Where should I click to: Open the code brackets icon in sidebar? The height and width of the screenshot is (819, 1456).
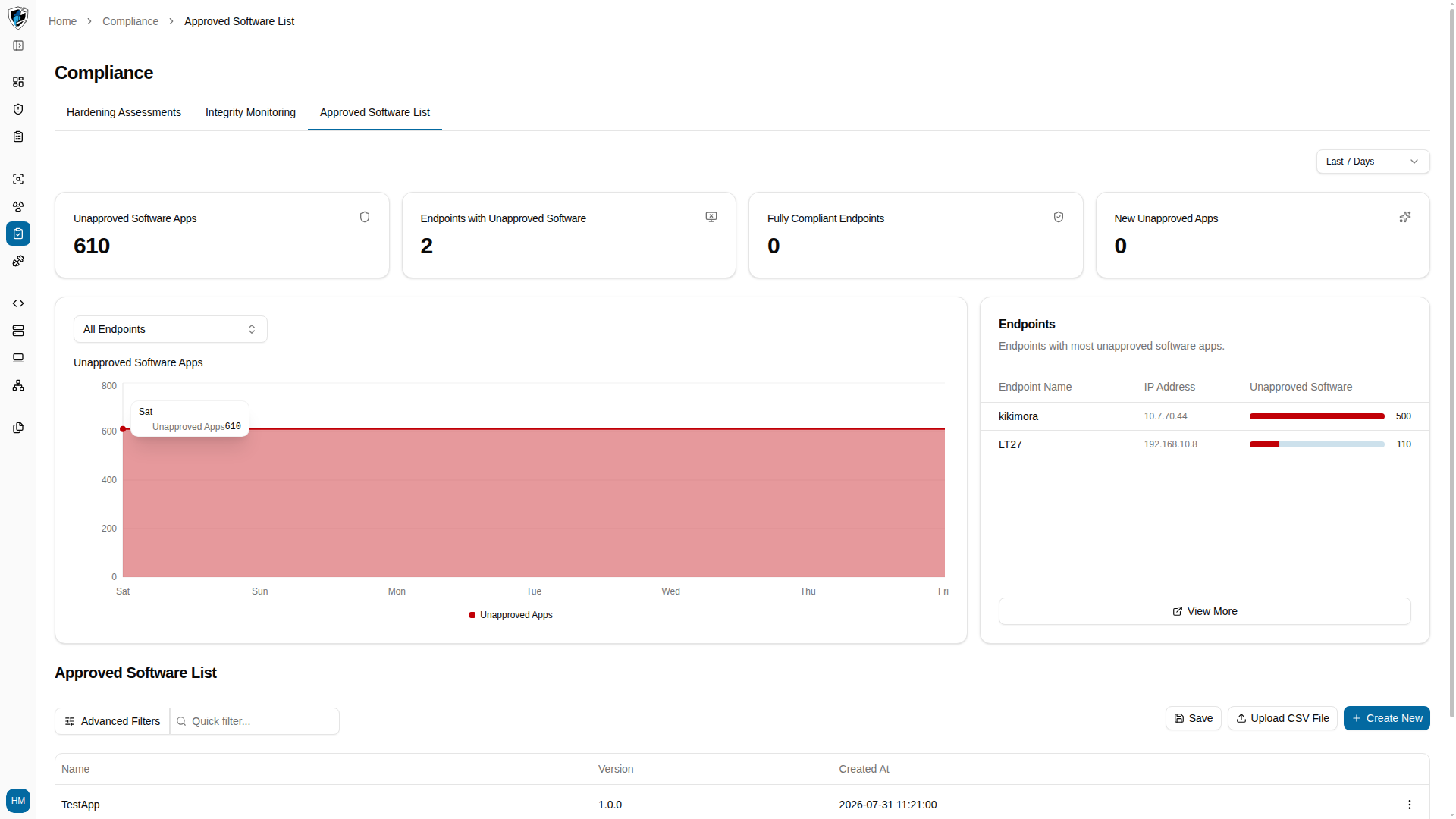18,303
